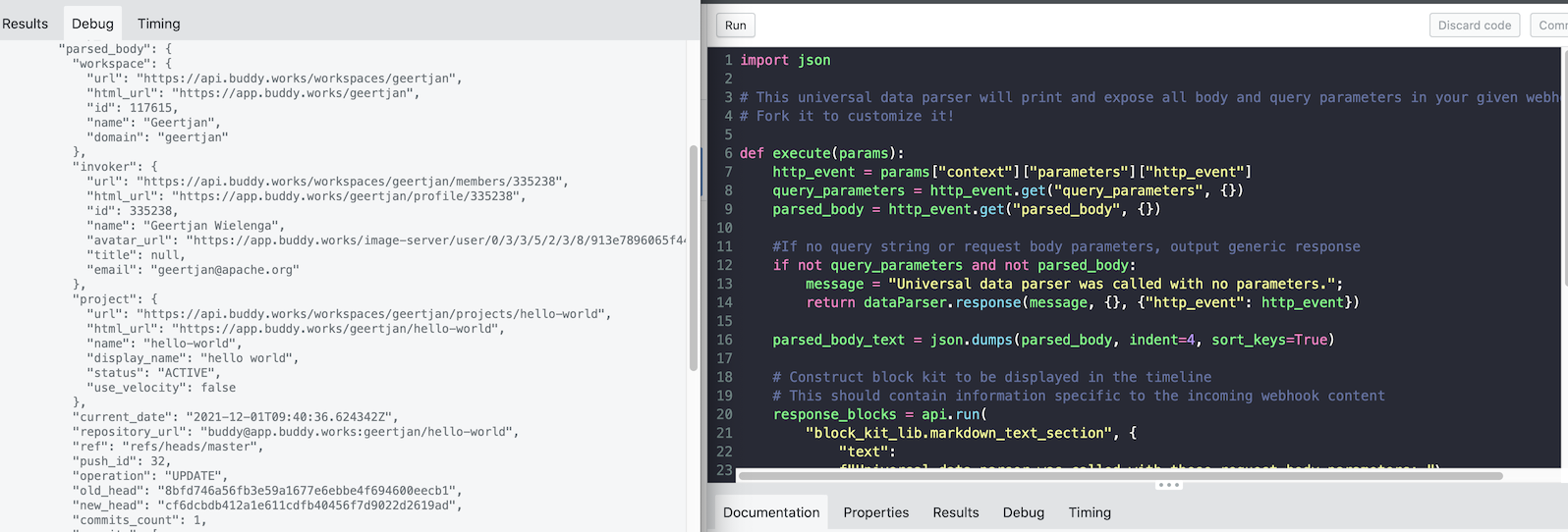The image size is (1568, 532).
Task: Open the Properties tab below editor
Action: point(876,512)
